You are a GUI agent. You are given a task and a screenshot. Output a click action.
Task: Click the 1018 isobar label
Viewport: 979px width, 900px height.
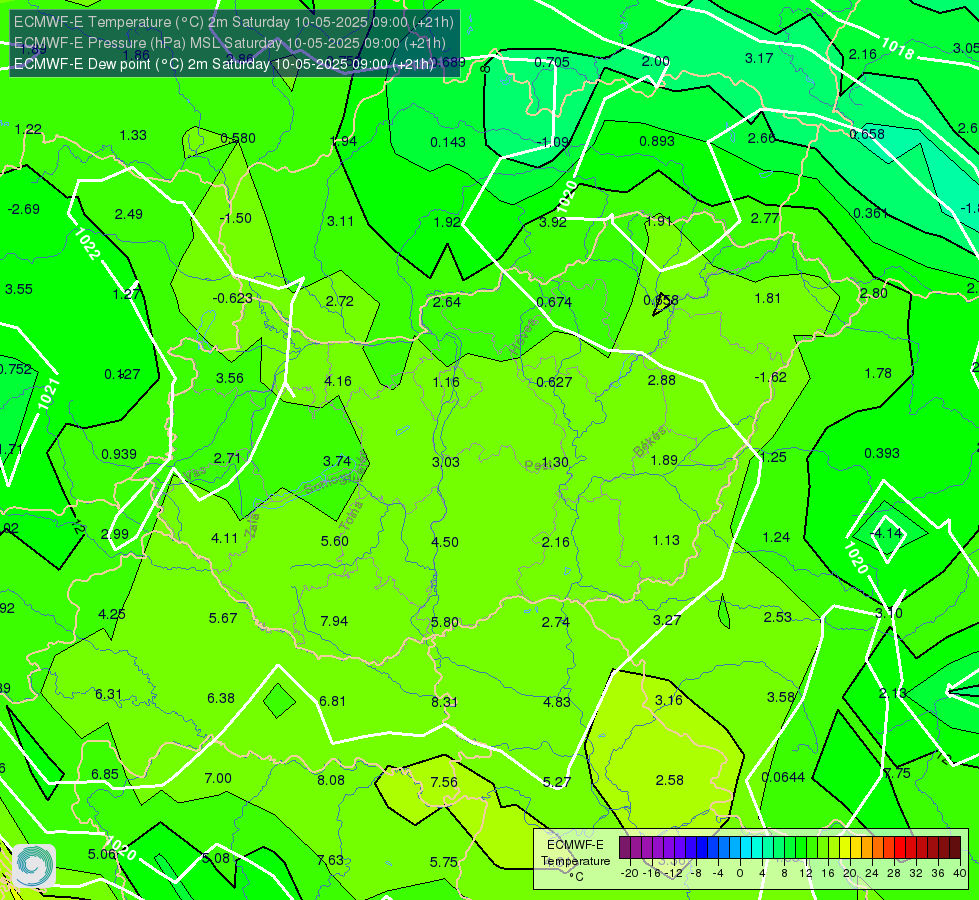pyautogui.click(x=897, y=48)
